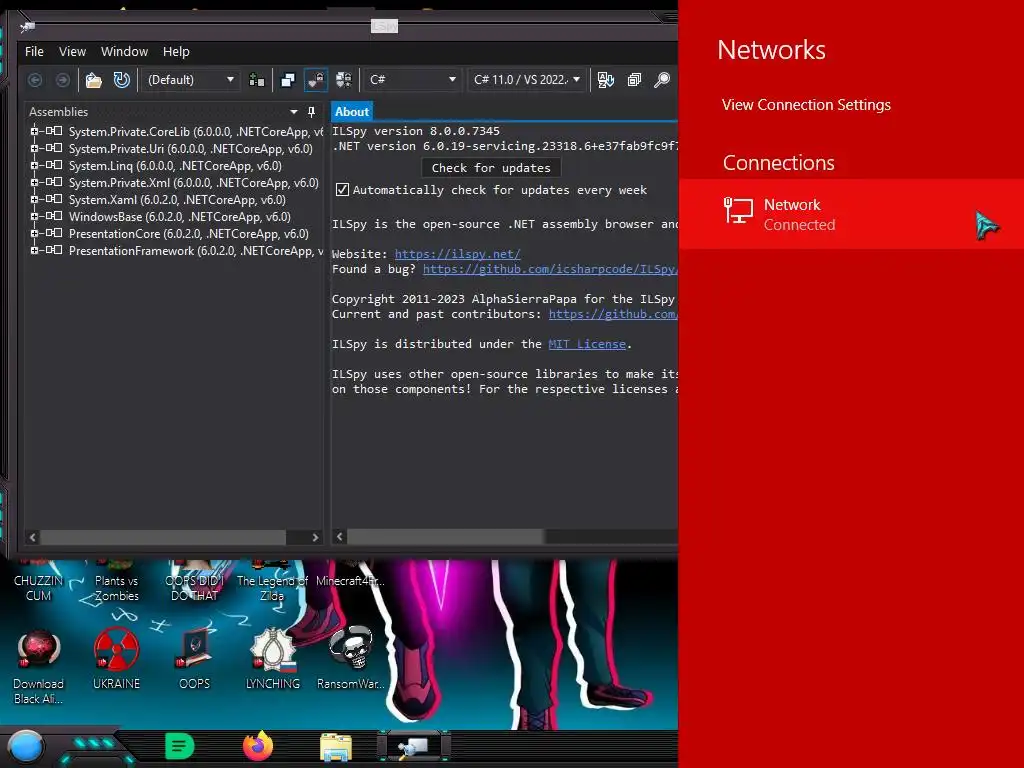This screenshot has height=768, width=1024.
Task: Open the green chat app on taskbar
Action: point(180,746)
